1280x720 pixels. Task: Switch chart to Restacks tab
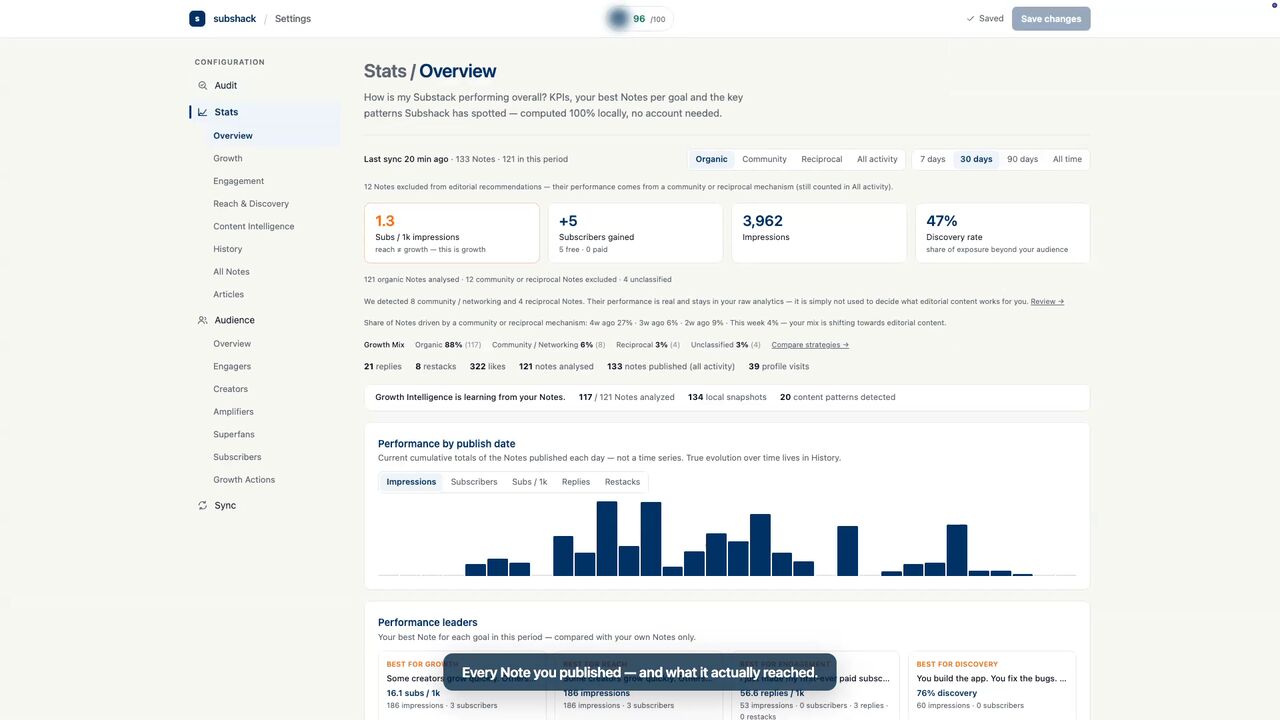(x=622, y=482)
